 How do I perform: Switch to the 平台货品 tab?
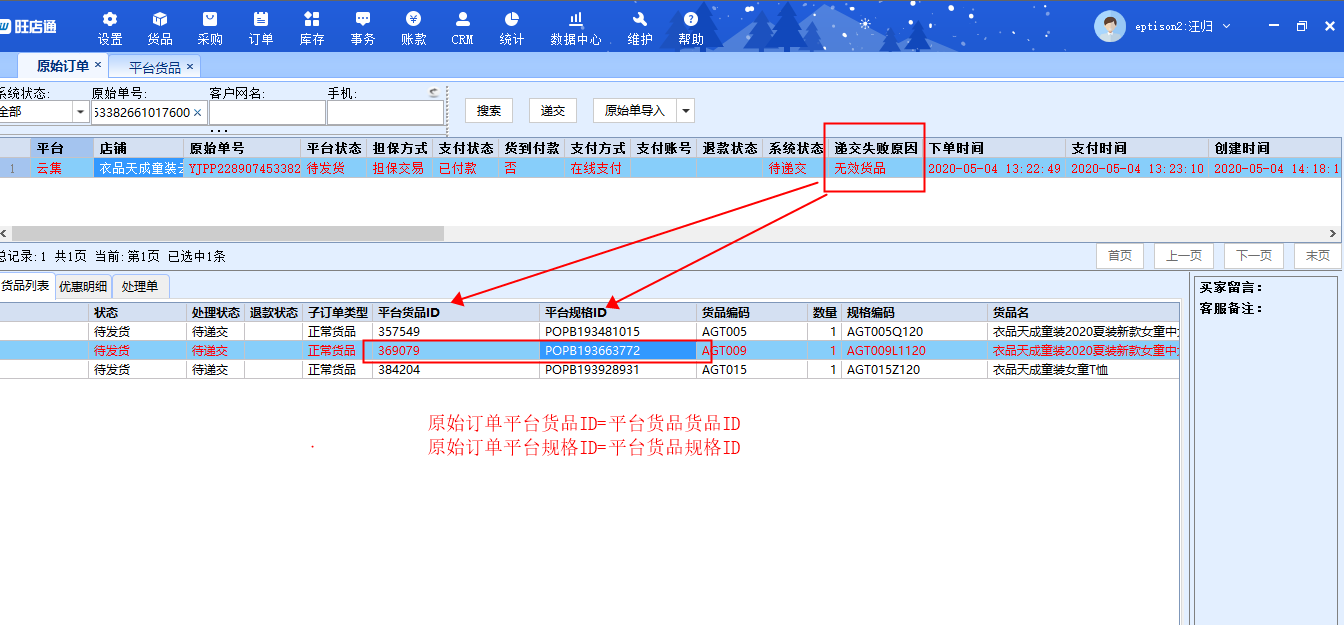(155, 67)
